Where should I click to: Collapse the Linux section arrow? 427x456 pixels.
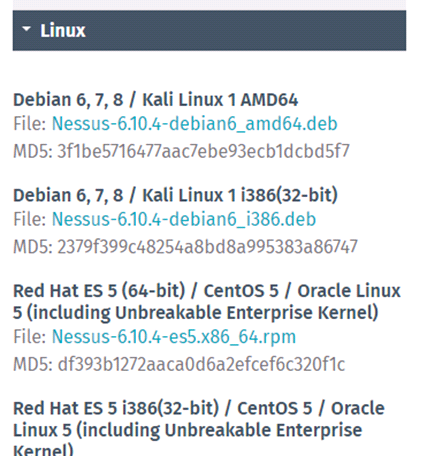(x=26, y=29)
